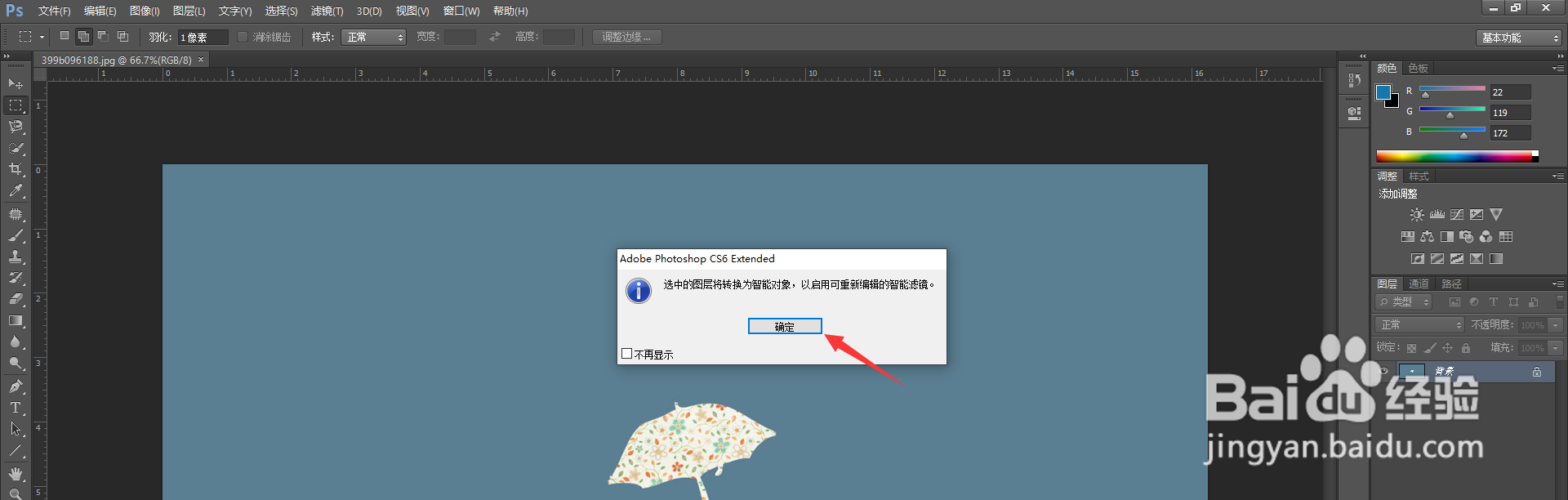1568x500 pixels.
Task: Select the Eyedropper tool
Action: pos(16,191)
